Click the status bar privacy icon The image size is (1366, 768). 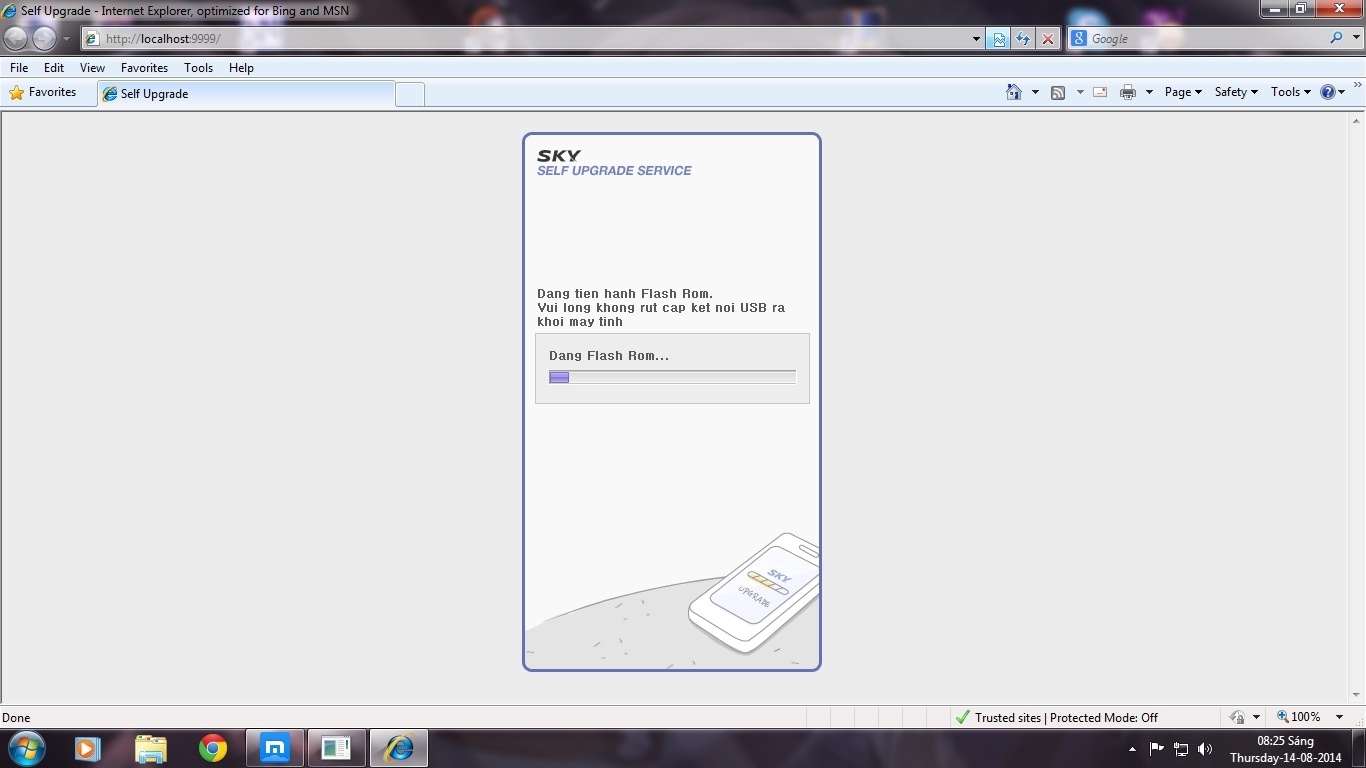(x=1237, y=718)
